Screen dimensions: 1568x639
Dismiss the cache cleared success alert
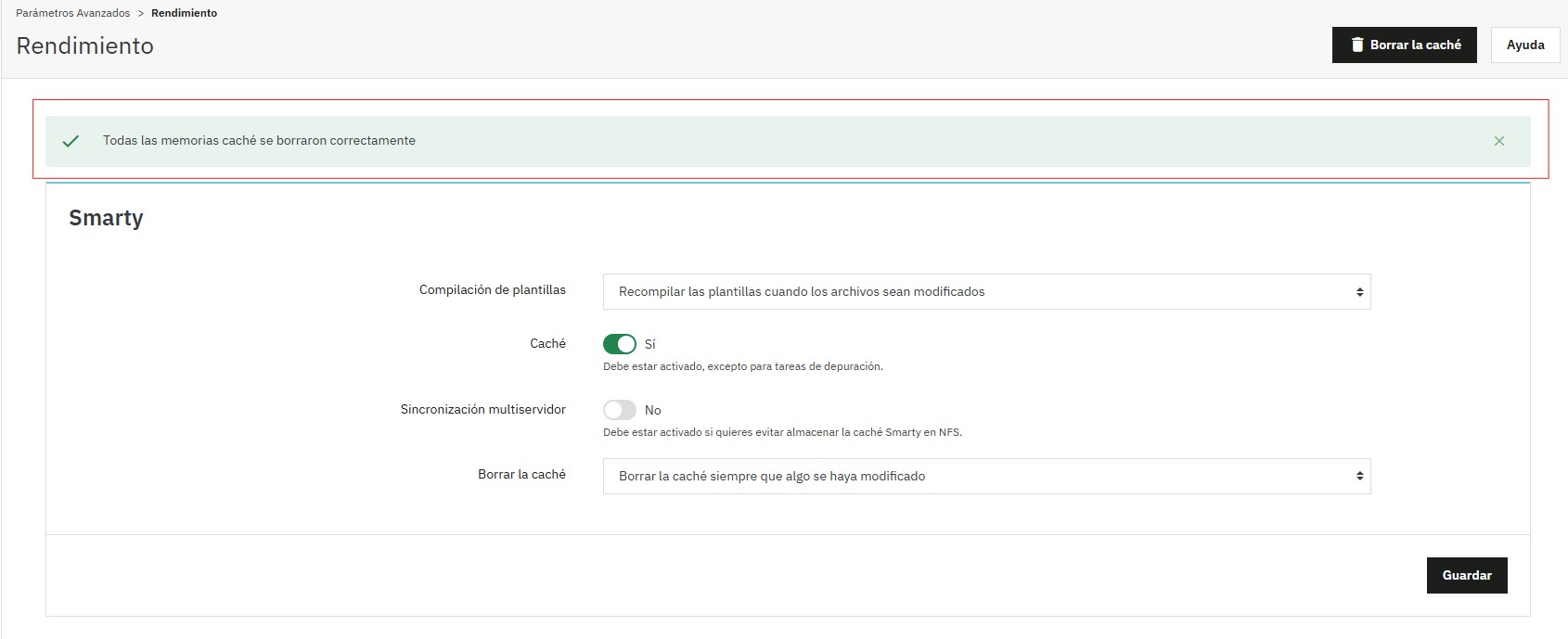click(x=1499, y=141)
